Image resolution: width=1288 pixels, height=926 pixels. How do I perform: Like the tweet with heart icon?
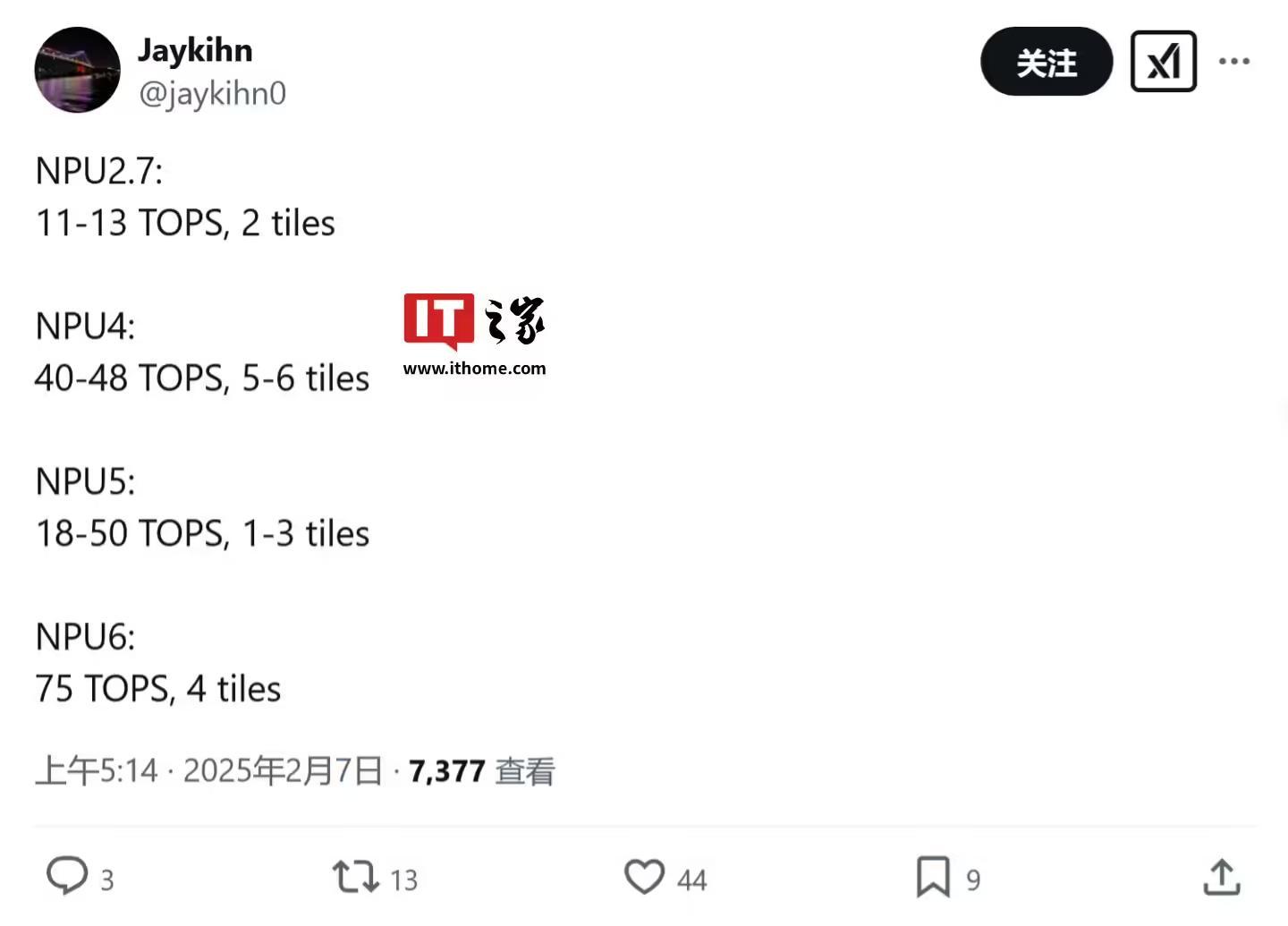(644, 877)
